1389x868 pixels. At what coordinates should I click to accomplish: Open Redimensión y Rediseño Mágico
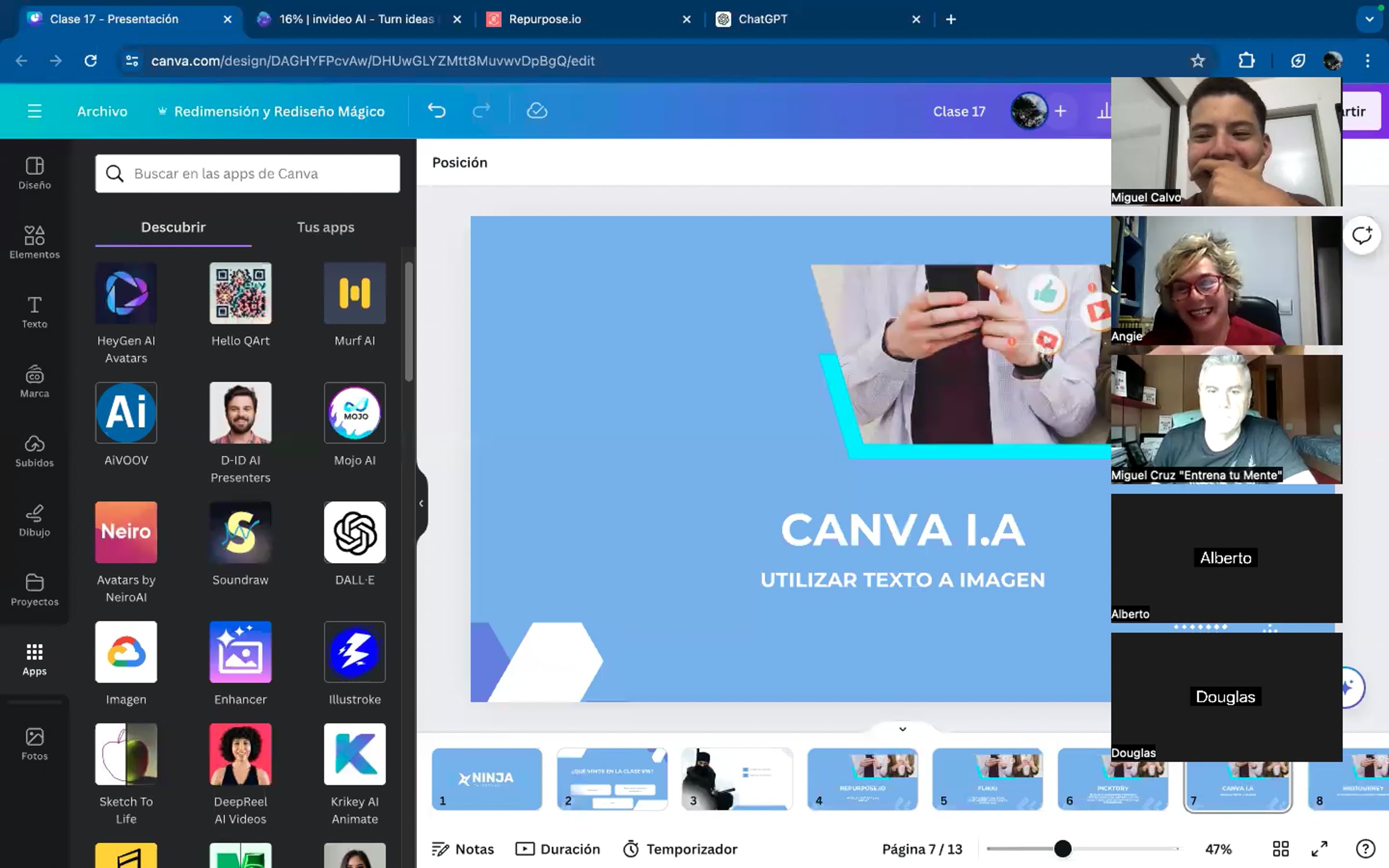click(272, 111)
